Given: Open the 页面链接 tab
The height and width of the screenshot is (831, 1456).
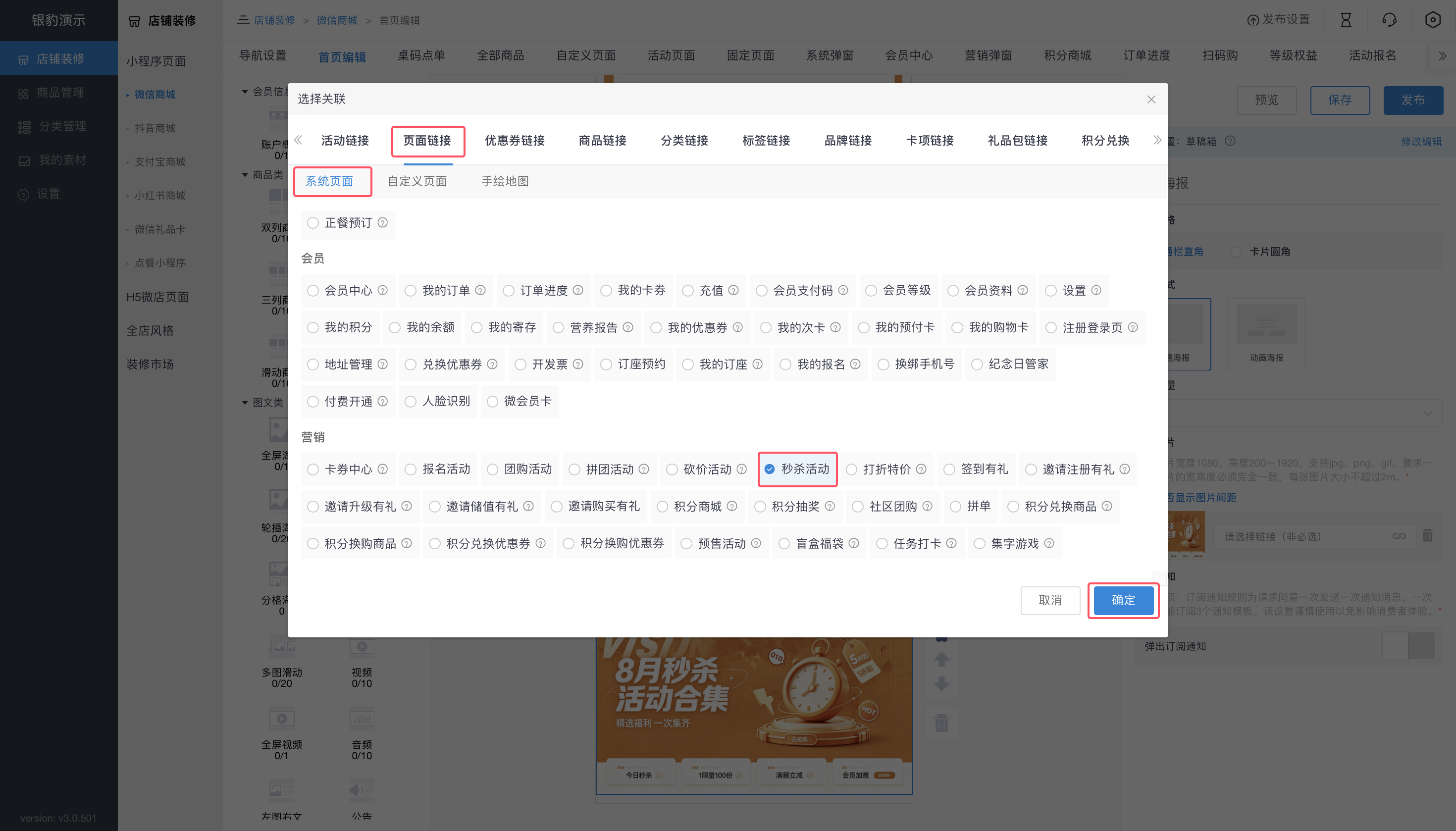Looking at the screenshot, I should tap(427, 141).
